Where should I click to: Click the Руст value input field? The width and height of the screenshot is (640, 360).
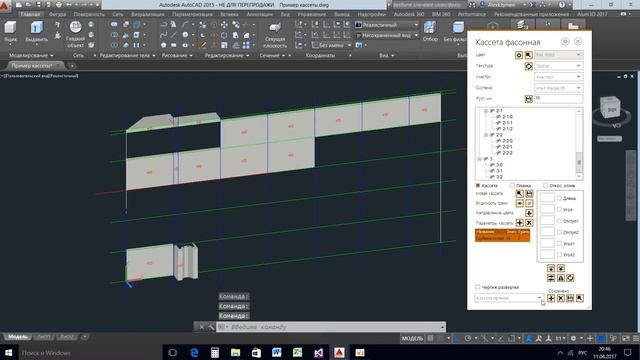558,98
